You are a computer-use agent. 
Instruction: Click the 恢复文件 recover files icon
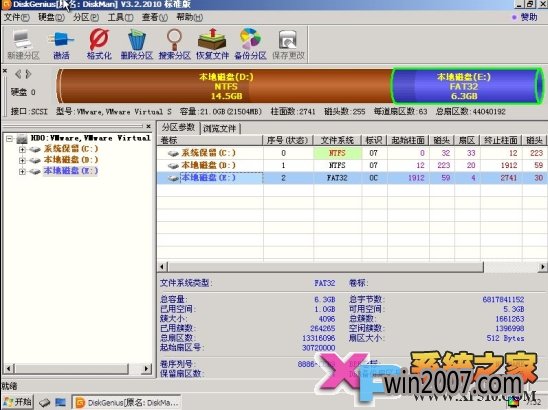coord(212,44)
